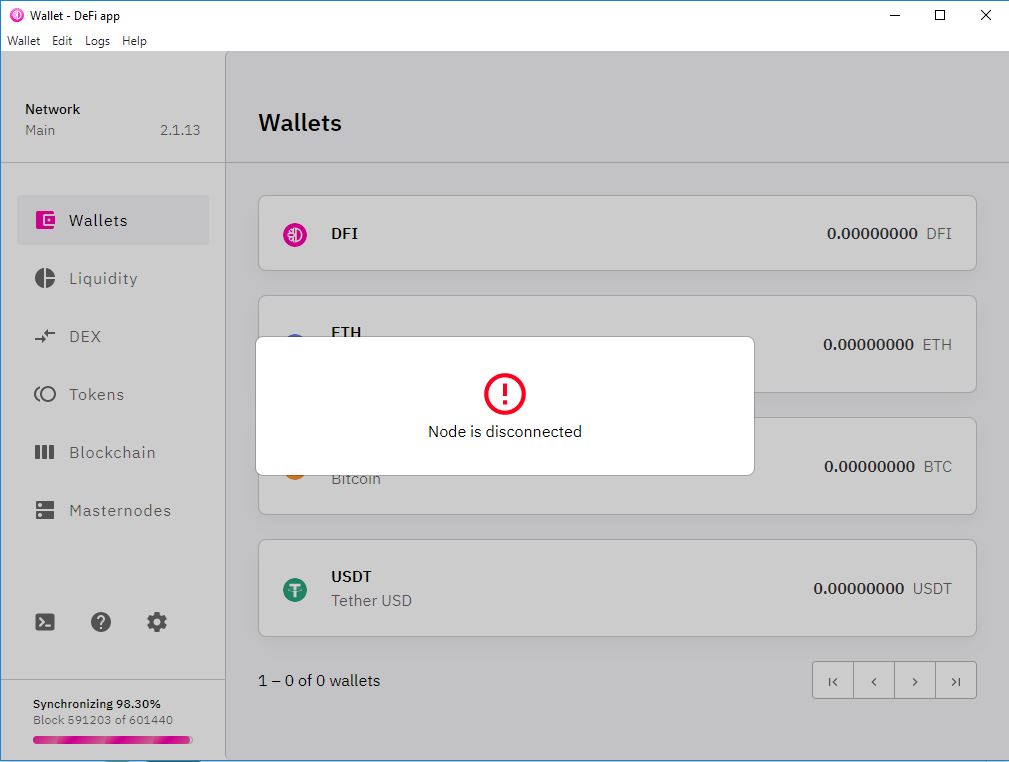The width and height of the screenshot is (1009, 762).
Task: Maximize the DeFi app window
Action: 940,15
